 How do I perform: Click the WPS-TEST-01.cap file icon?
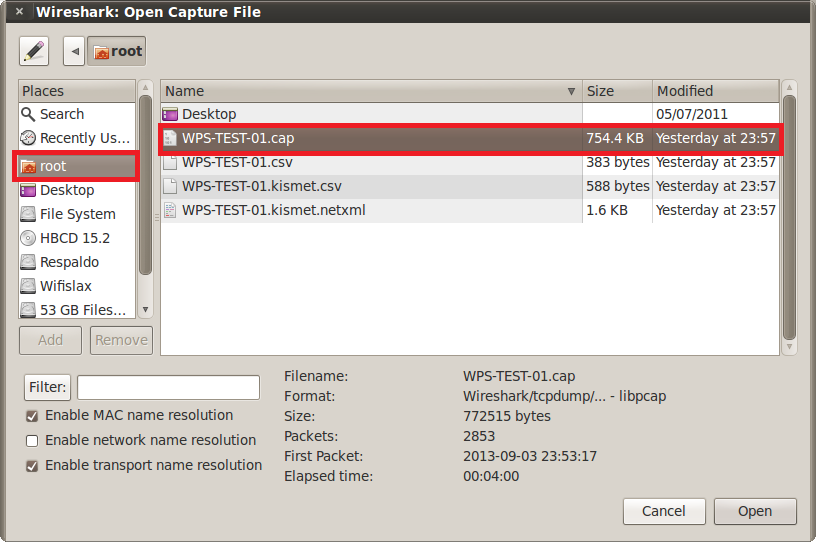(x=170, y=138)
